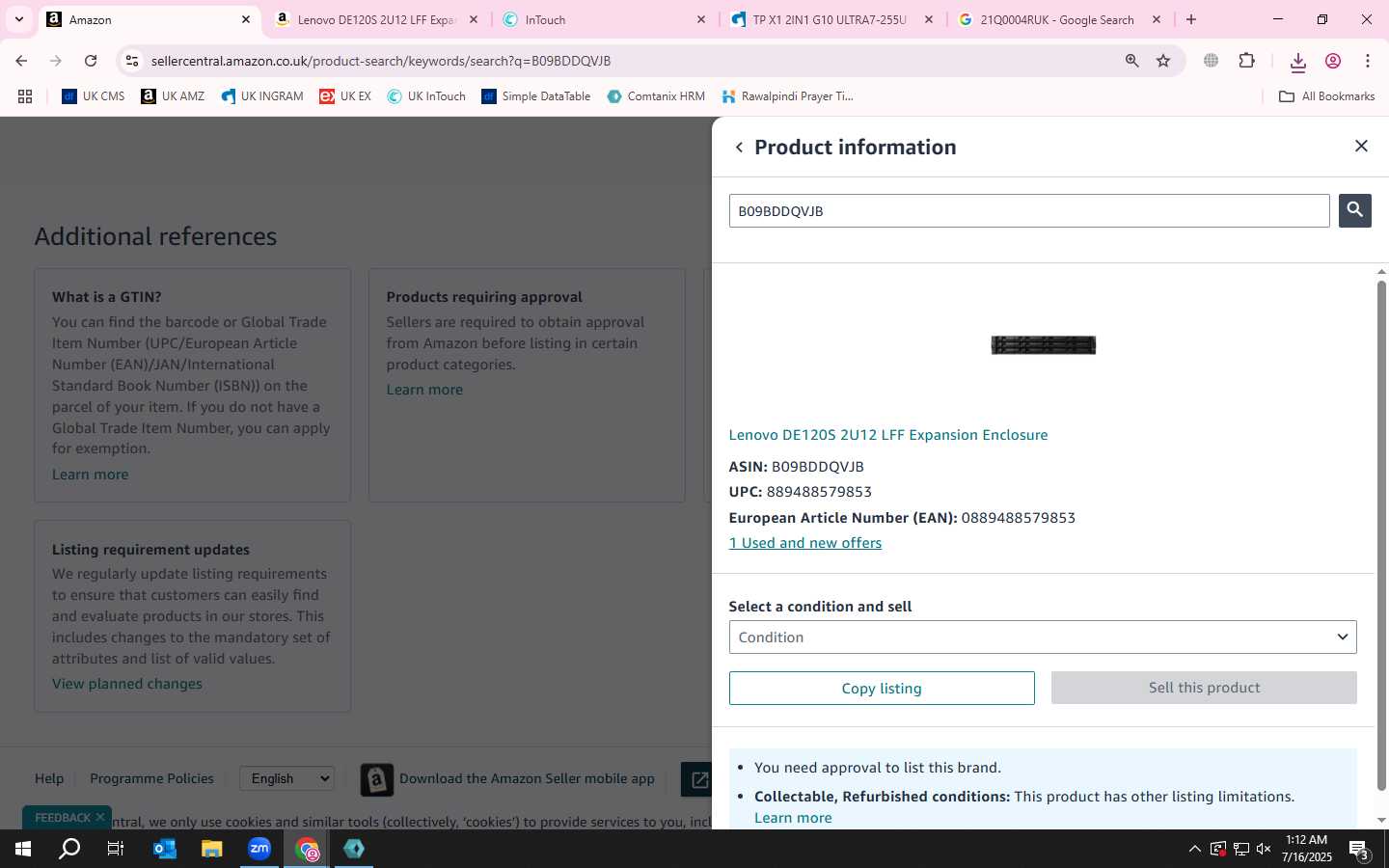Open Outlook from the taskbar

(x=165, y=849)
